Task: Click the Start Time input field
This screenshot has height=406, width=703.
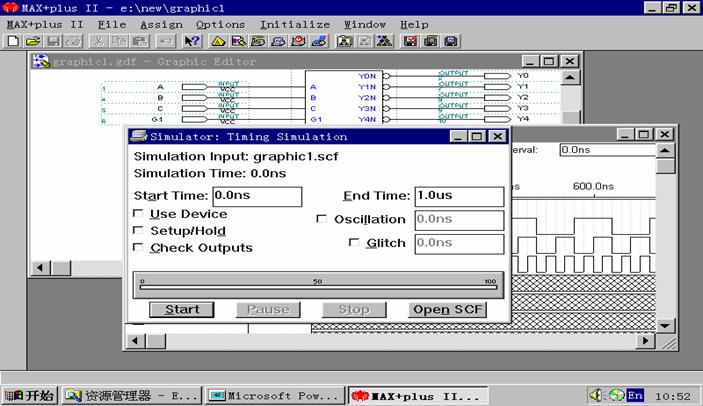Action: 257,196
